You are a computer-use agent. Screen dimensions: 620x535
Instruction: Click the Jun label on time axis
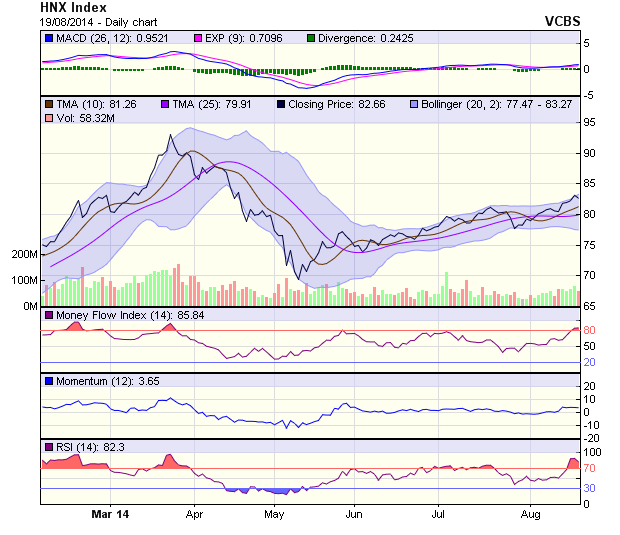353,514
